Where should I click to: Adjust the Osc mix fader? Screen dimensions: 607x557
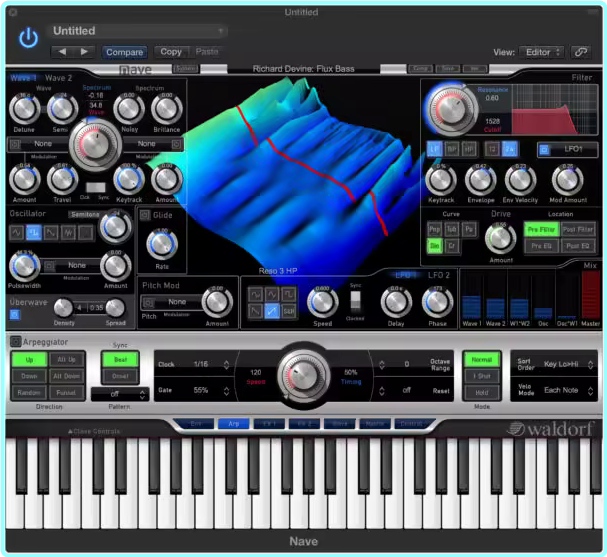[543, 296]
